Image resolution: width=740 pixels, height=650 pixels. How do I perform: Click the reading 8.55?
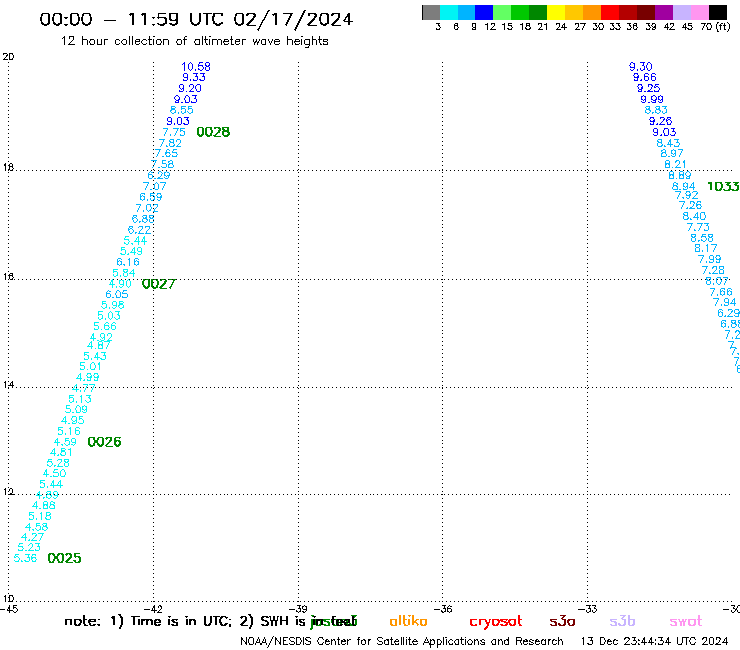click(182, 110)
